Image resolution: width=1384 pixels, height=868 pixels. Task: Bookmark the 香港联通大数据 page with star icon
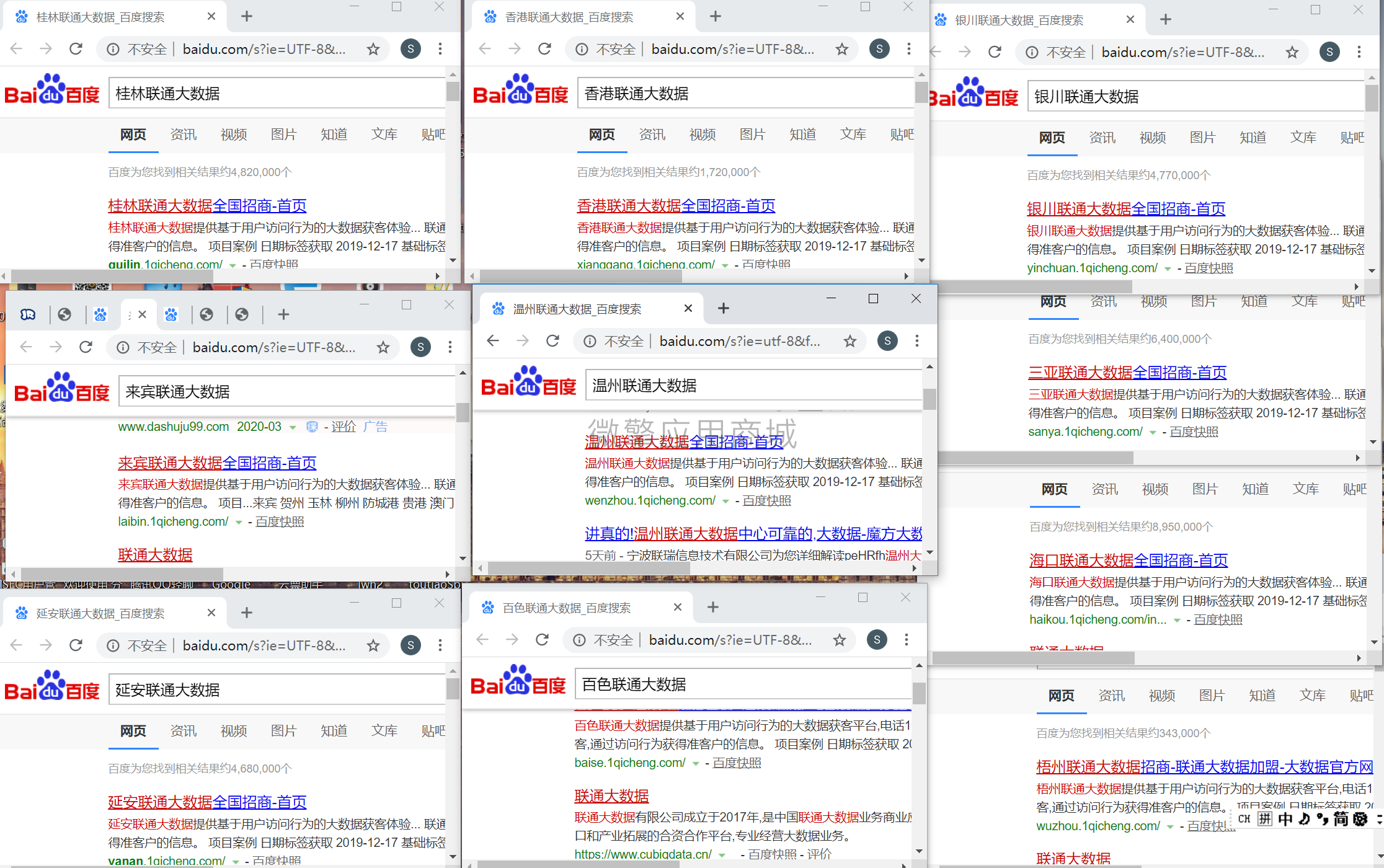[842, 49]
